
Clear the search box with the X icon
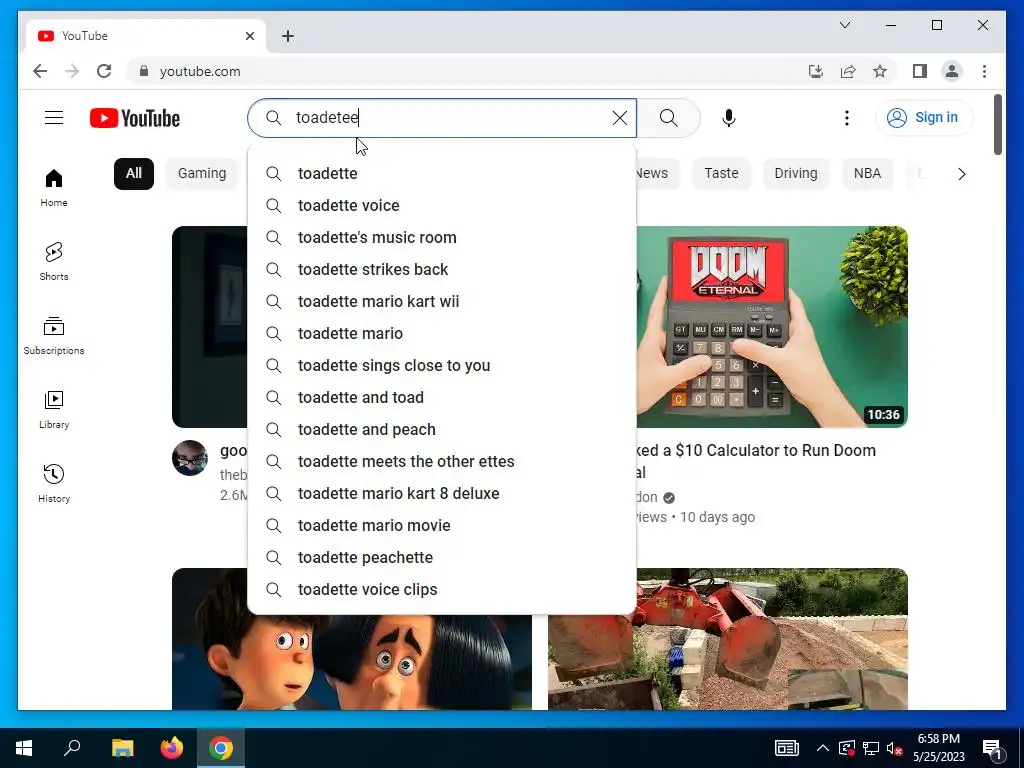click(620, 118)
